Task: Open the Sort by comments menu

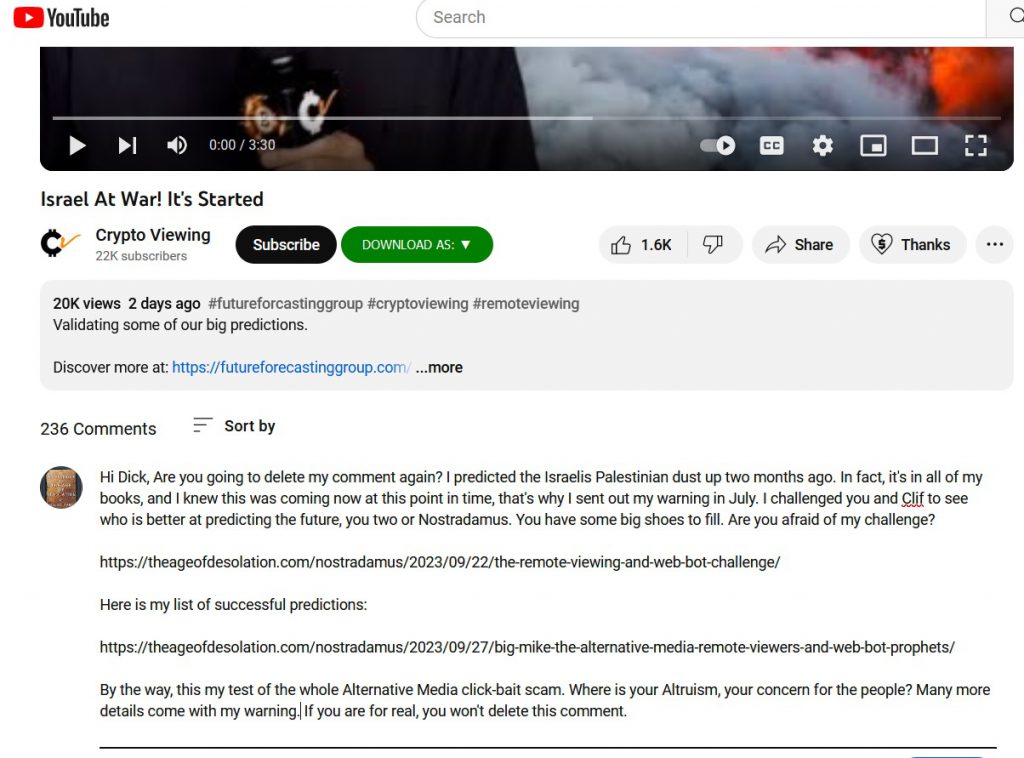Action: 234,426
